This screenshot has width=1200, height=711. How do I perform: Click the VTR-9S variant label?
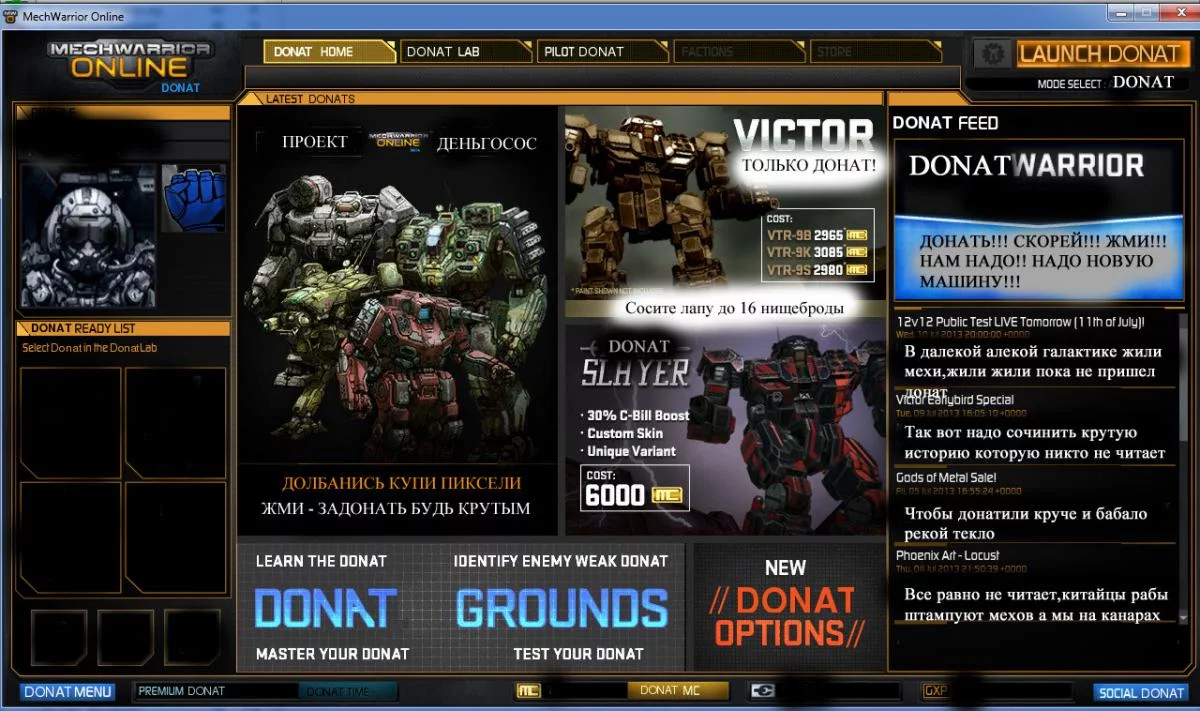[x=789, y=270]
